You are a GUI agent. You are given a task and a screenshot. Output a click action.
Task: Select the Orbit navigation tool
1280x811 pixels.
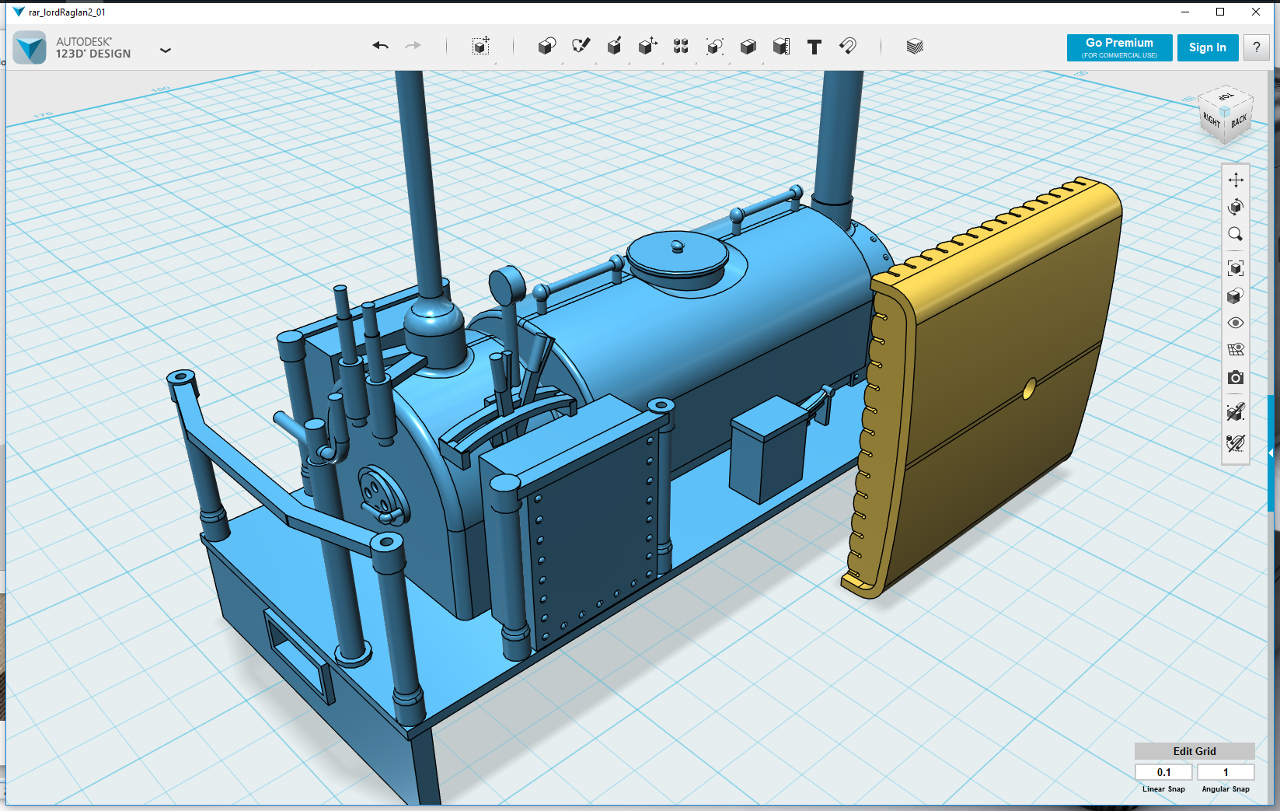click(1236, 207)
